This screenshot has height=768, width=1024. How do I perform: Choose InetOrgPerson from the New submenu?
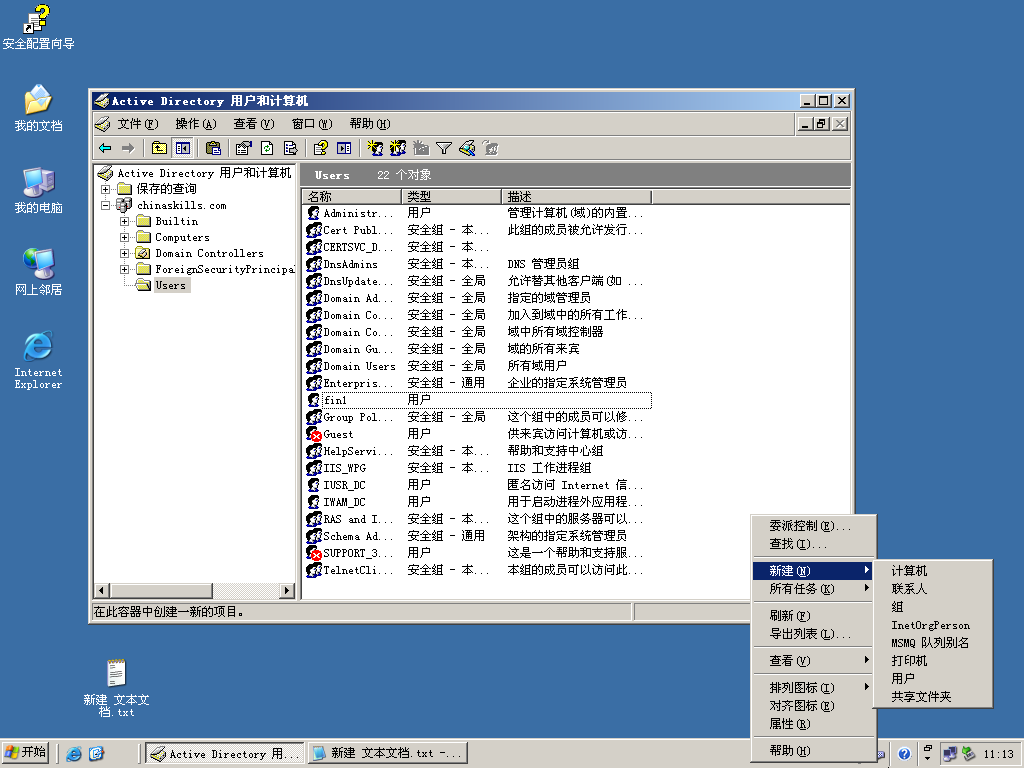[933, 625]
